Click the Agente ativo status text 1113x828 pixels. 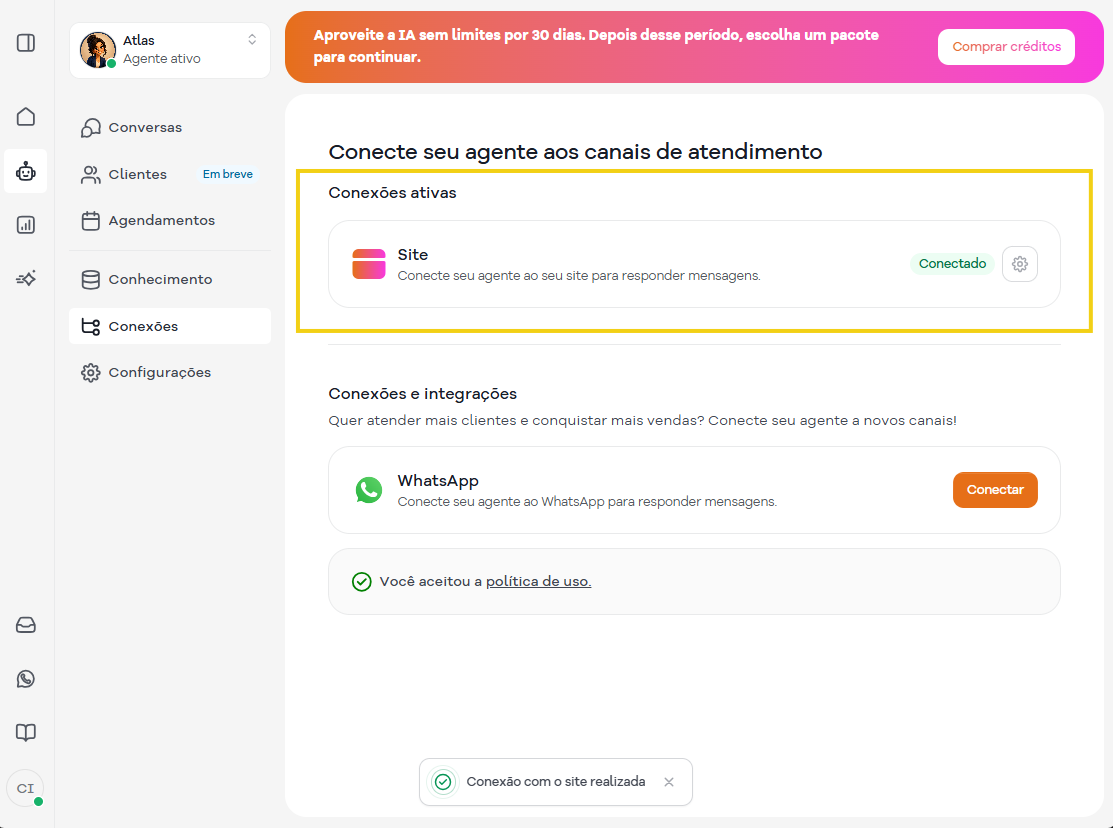click(162, 59)
